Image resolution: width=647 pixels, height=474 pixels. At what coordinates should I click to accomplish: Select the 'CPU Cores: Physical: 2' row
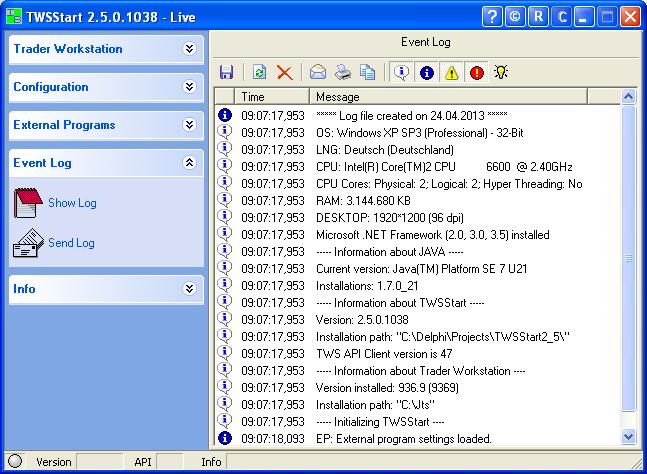[417, 184]
